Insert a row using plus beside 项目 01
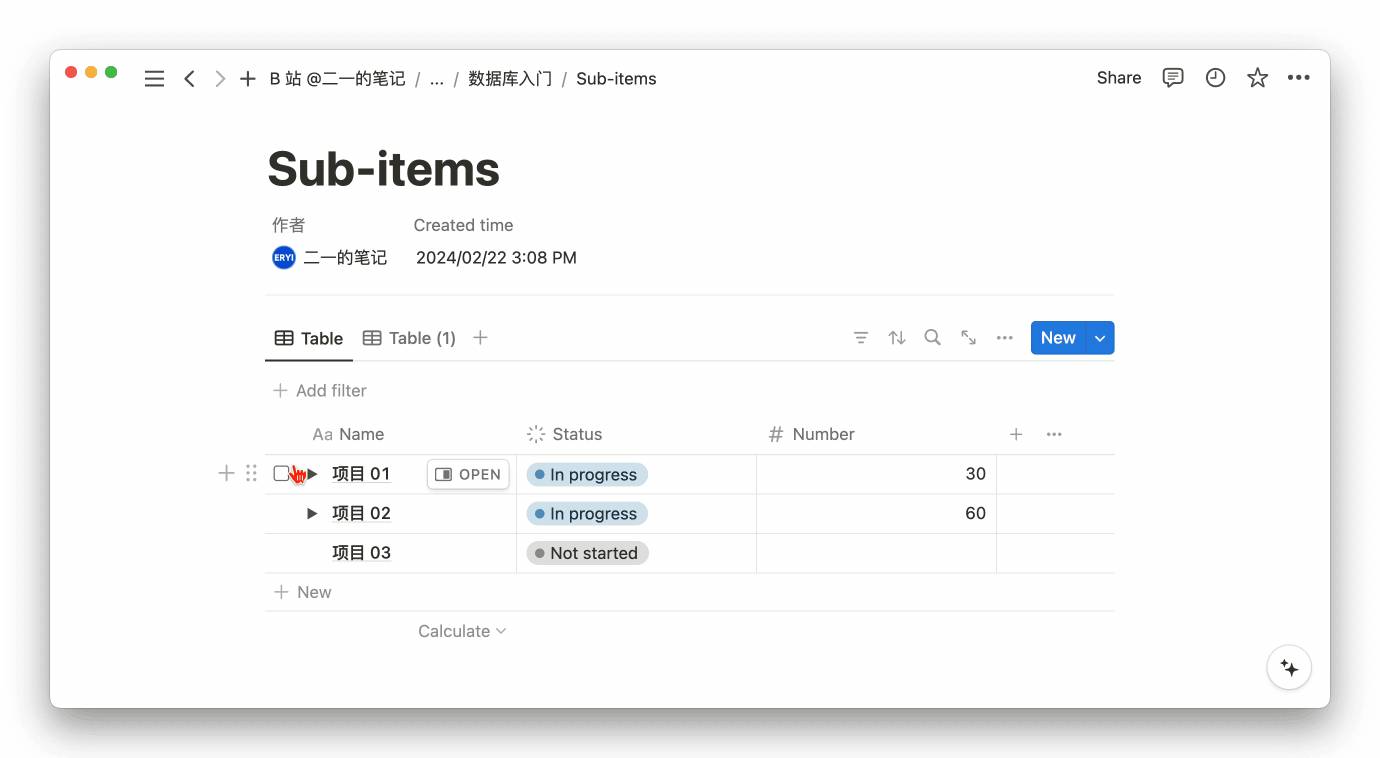Image resolution: width=1380 pixels, height=758 pixels. click(226, 473)
